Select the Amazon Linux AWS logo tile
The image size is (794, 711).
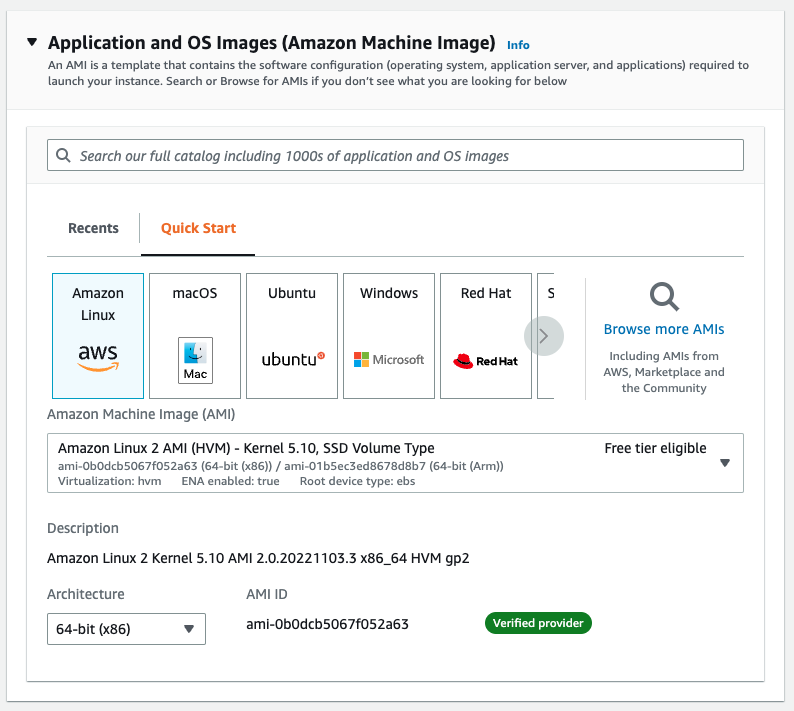click(98, 336)
